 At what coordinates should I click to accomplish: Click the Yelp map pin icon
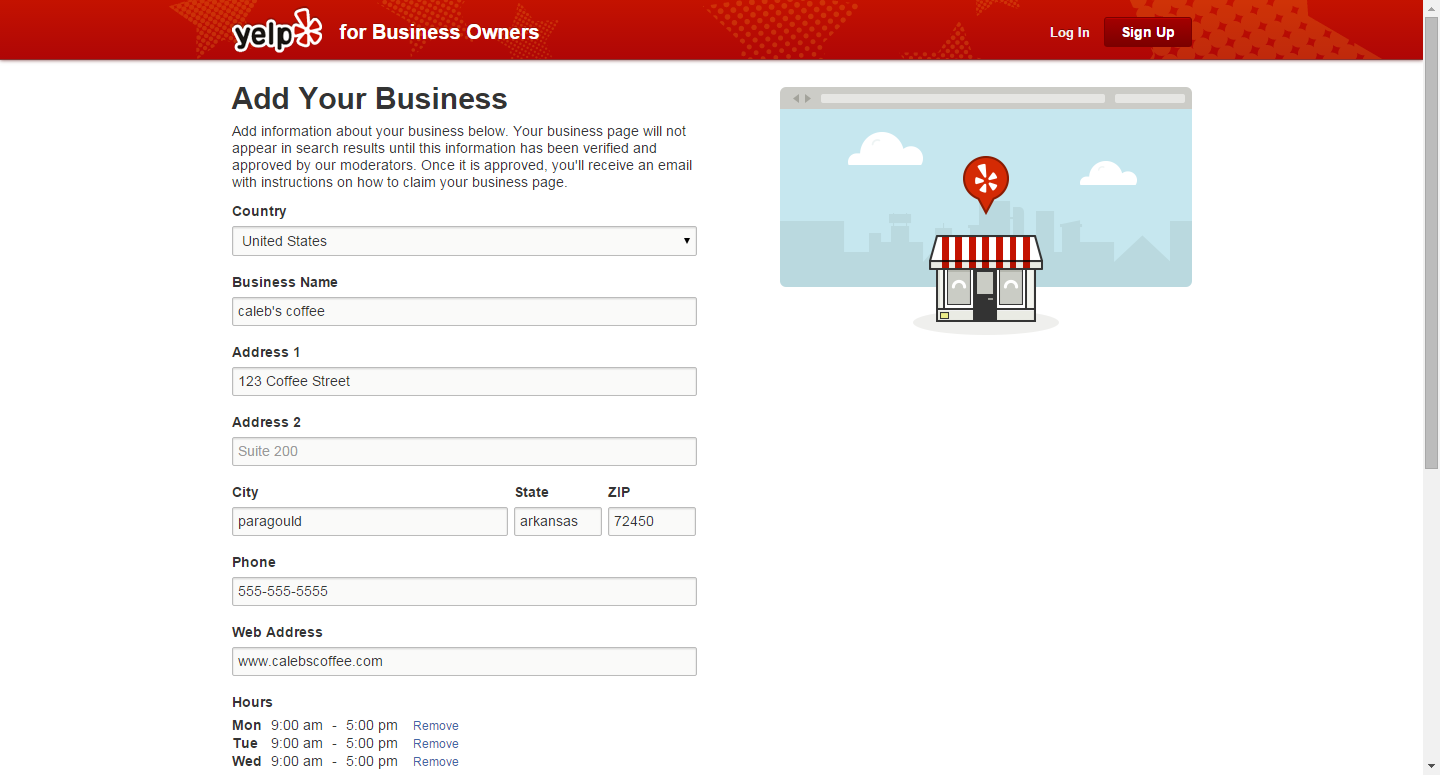985,182
